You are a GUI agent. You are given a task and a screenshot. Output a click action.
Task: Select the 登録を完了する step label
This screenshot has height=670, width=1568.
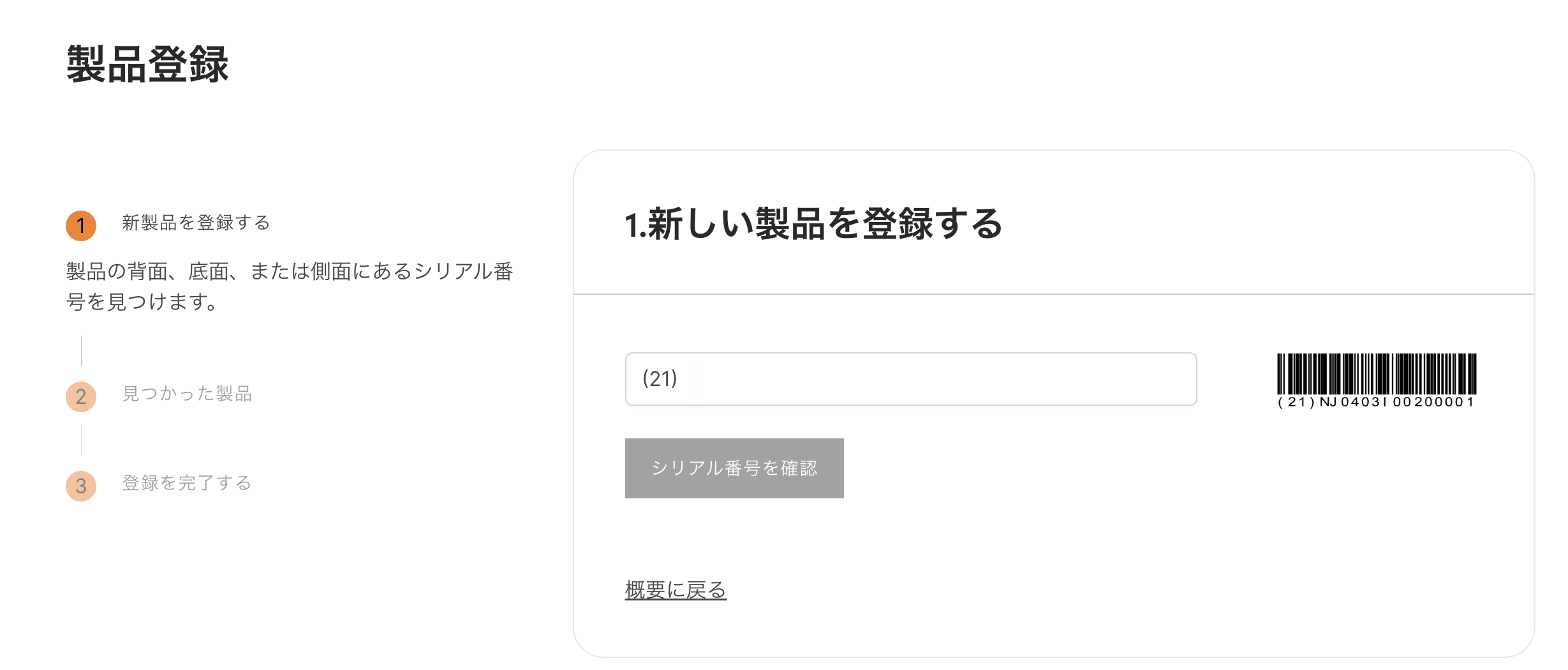tap(186, 483)
